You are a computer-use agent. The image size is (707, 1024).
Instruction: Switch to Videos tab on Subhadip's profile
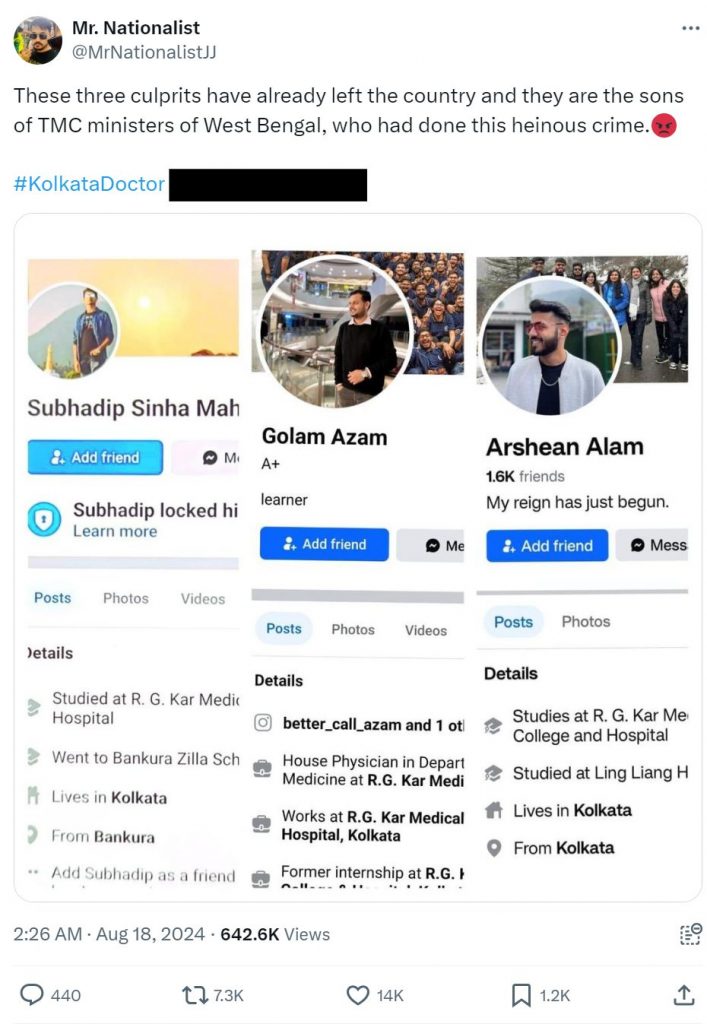tap(203, 598)
